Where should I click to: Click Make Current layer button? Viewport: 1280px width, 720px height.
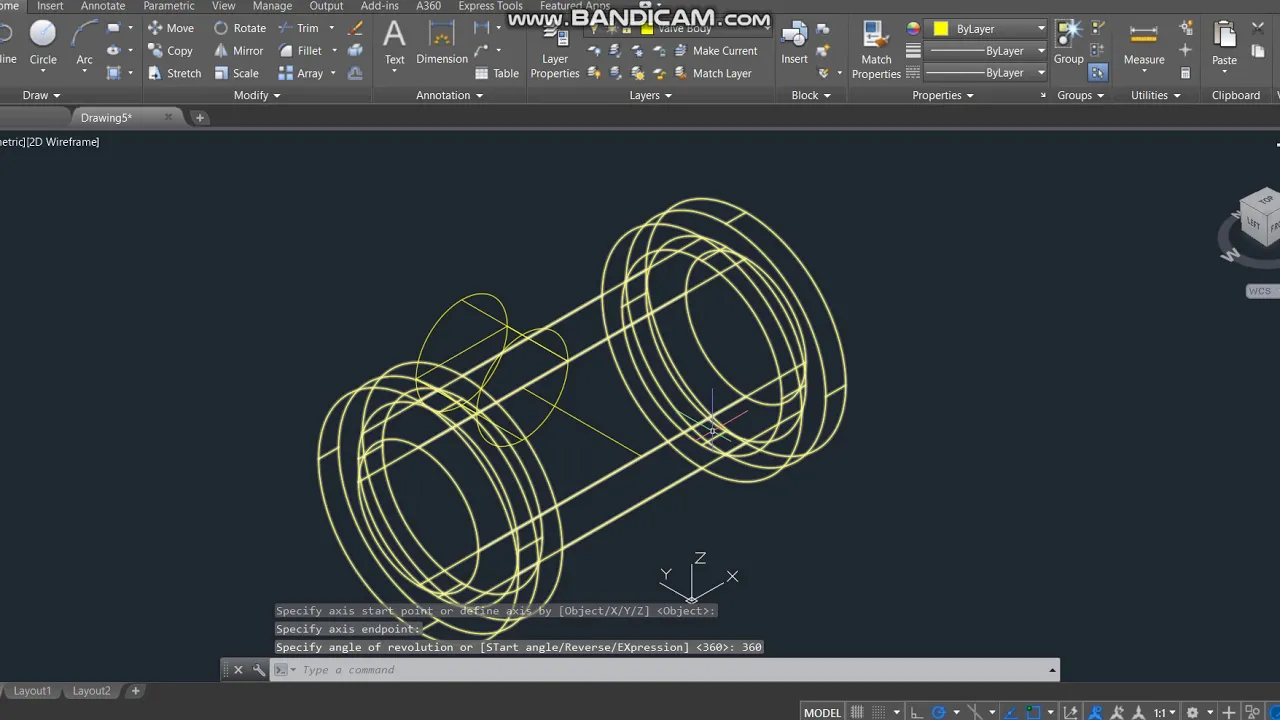(x=715, y=51)
